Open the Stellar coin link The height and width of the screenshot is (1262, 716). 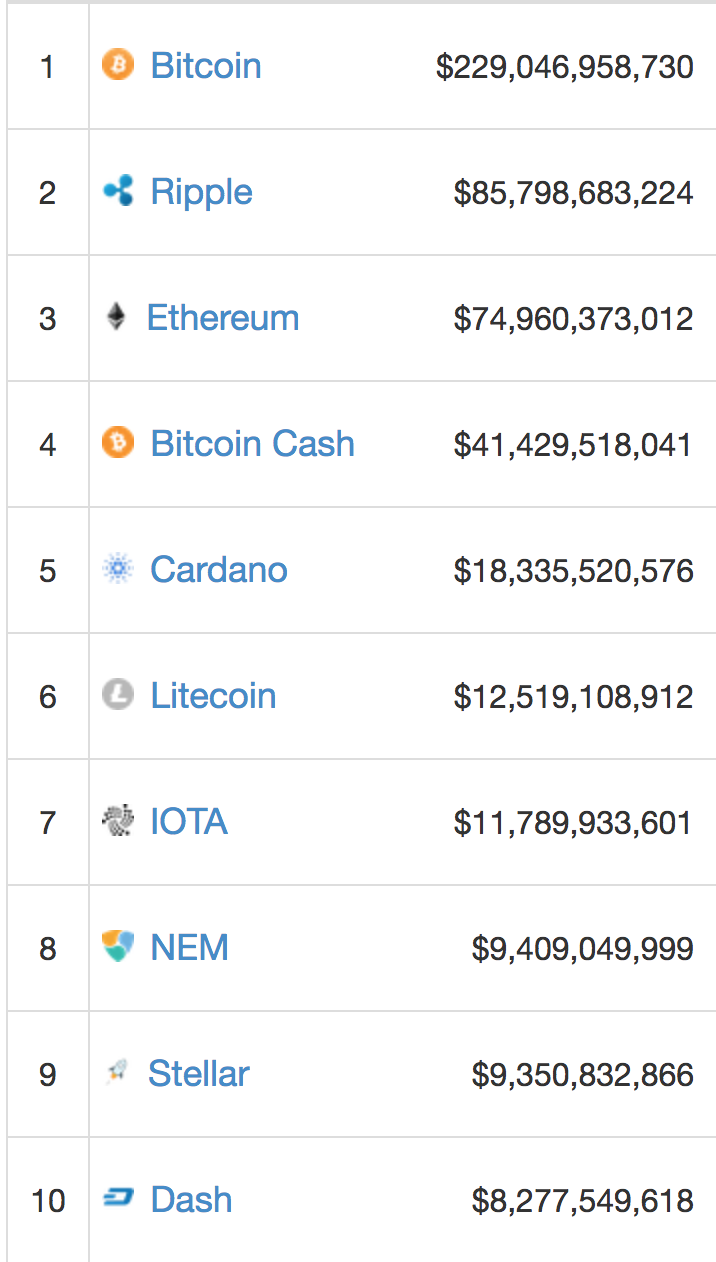click(x=199, y=1074)
